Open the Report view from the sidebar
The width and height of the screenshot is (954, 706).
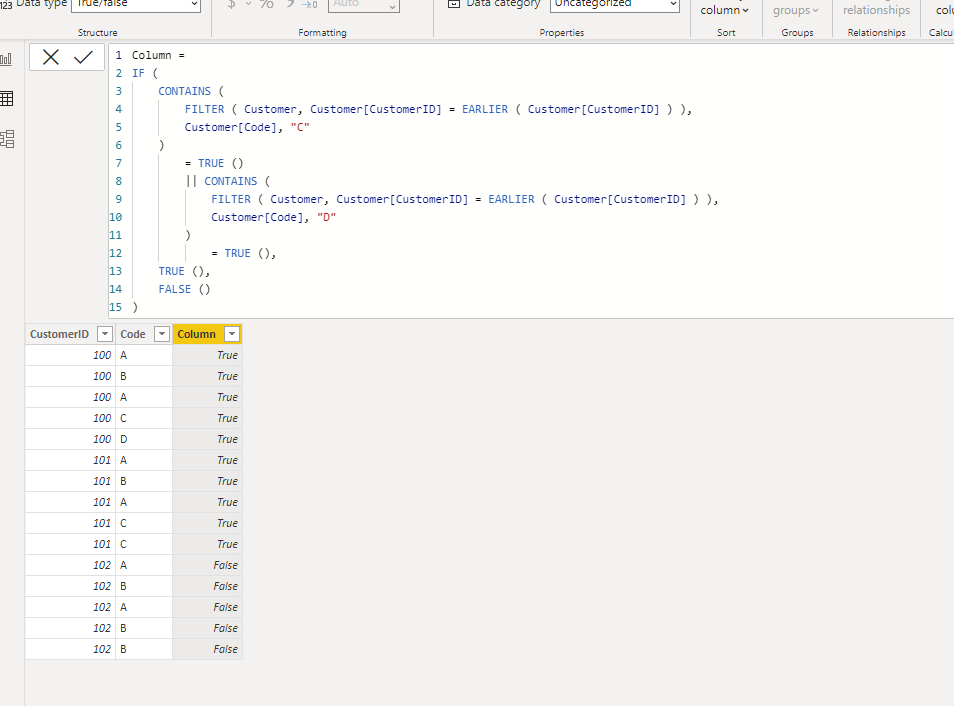point(7,59)
